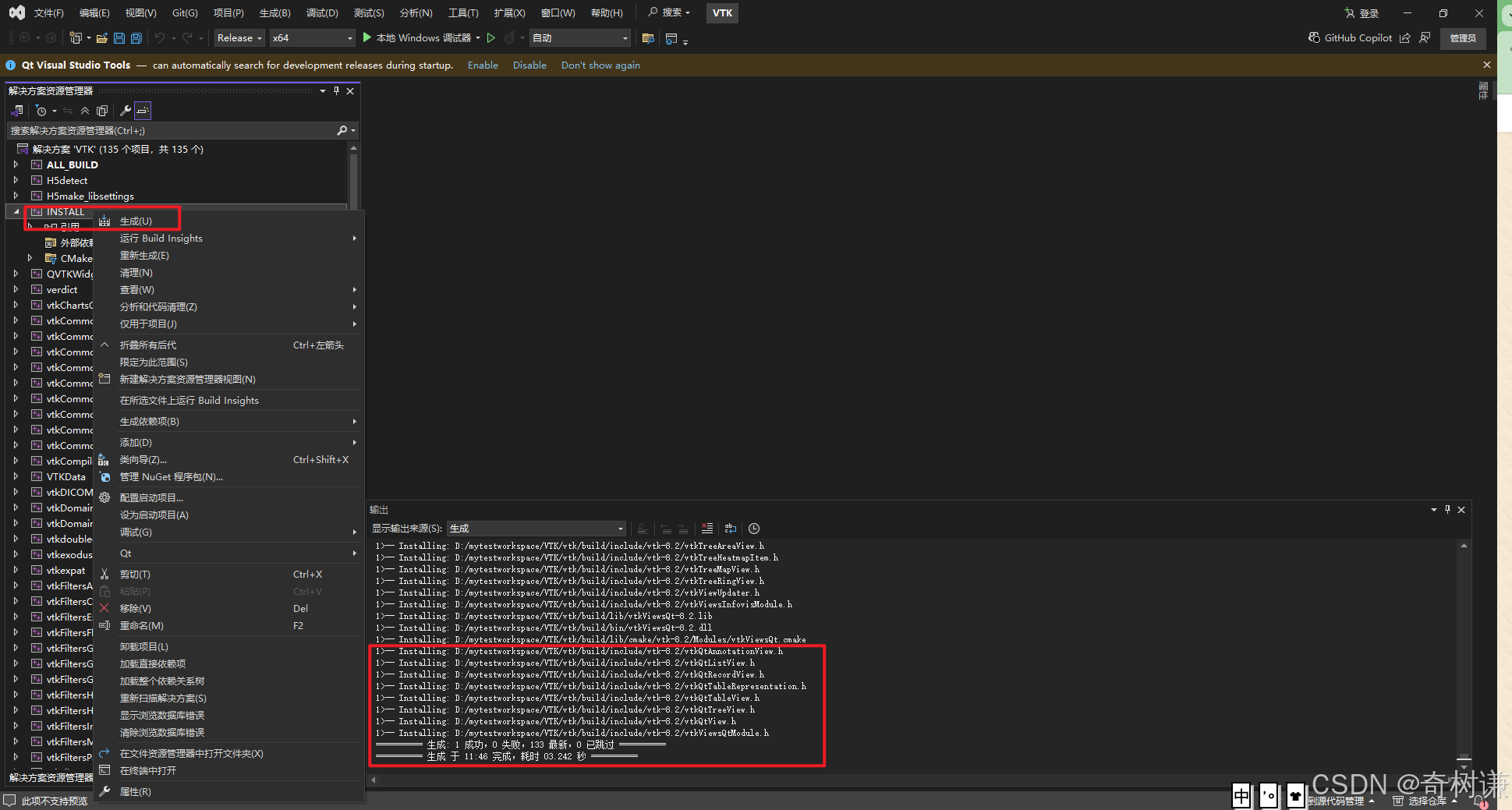Toggle word wrap in the Output panel
Screen dimensions: 1512x810
coord(731,529)
